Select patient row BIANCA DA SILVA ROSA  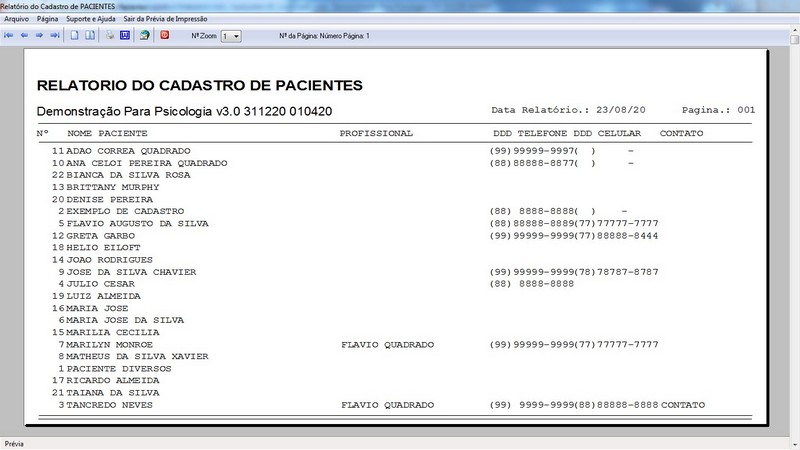121,175
